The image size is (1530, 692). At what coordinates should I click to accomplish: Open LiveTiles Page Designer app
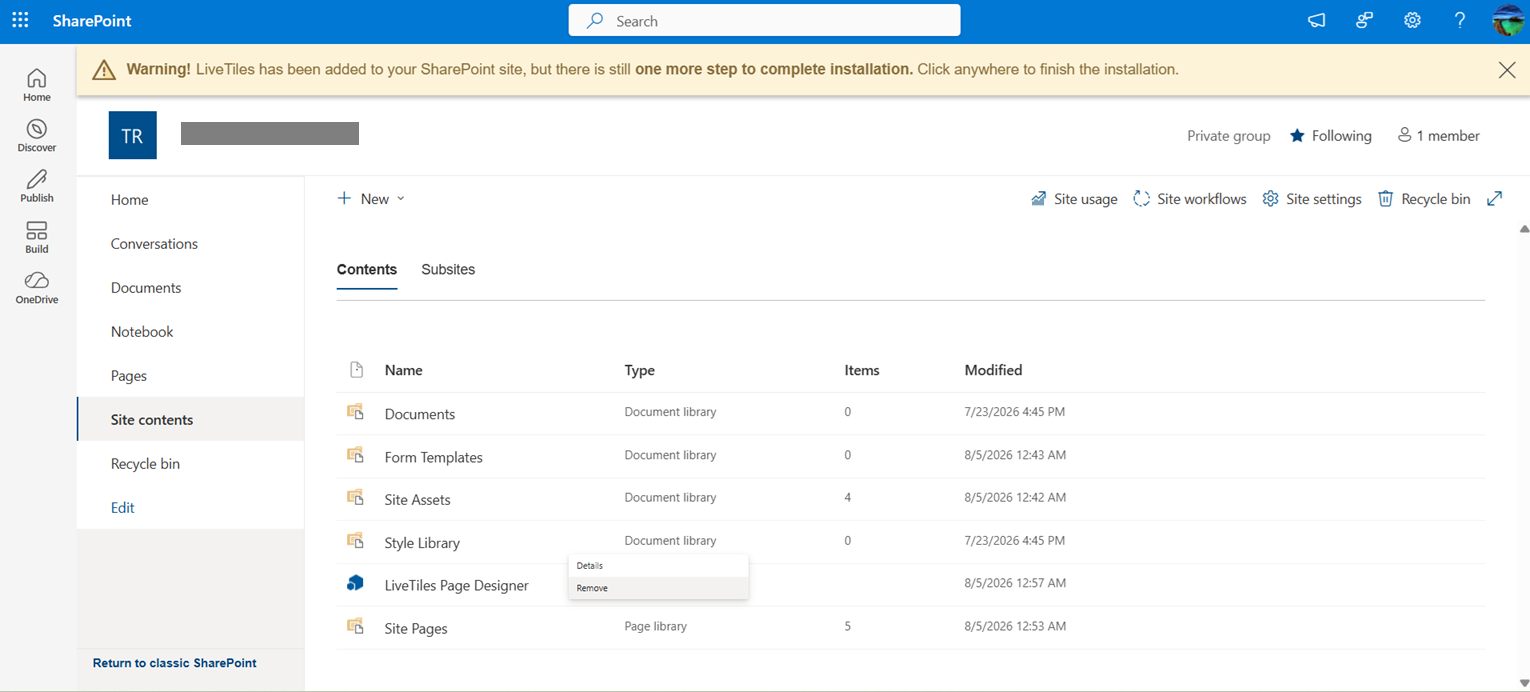(456, 586)
